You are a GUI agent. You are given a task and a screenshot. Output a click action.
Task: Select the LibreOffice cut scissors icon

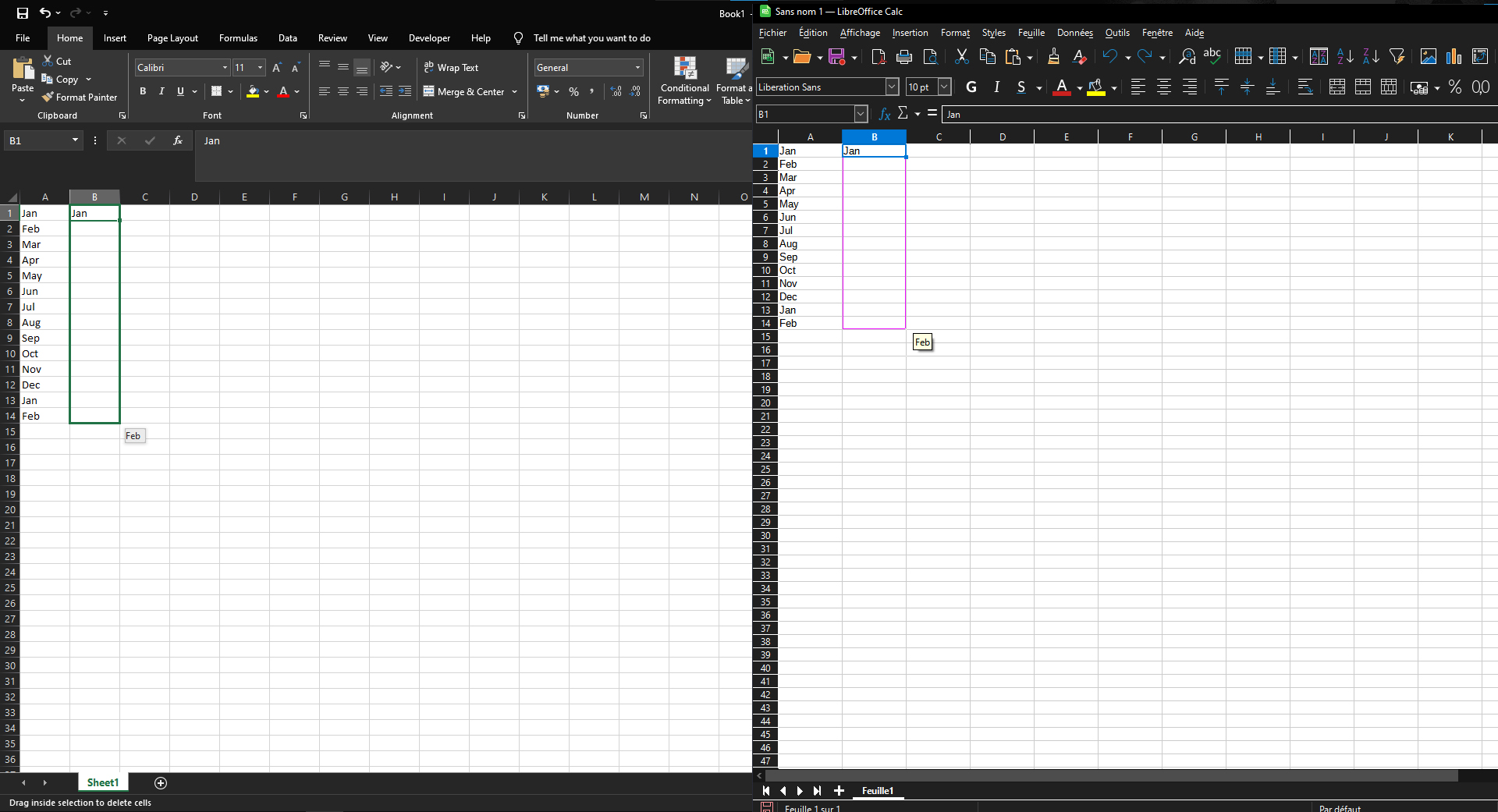point(961,56)
